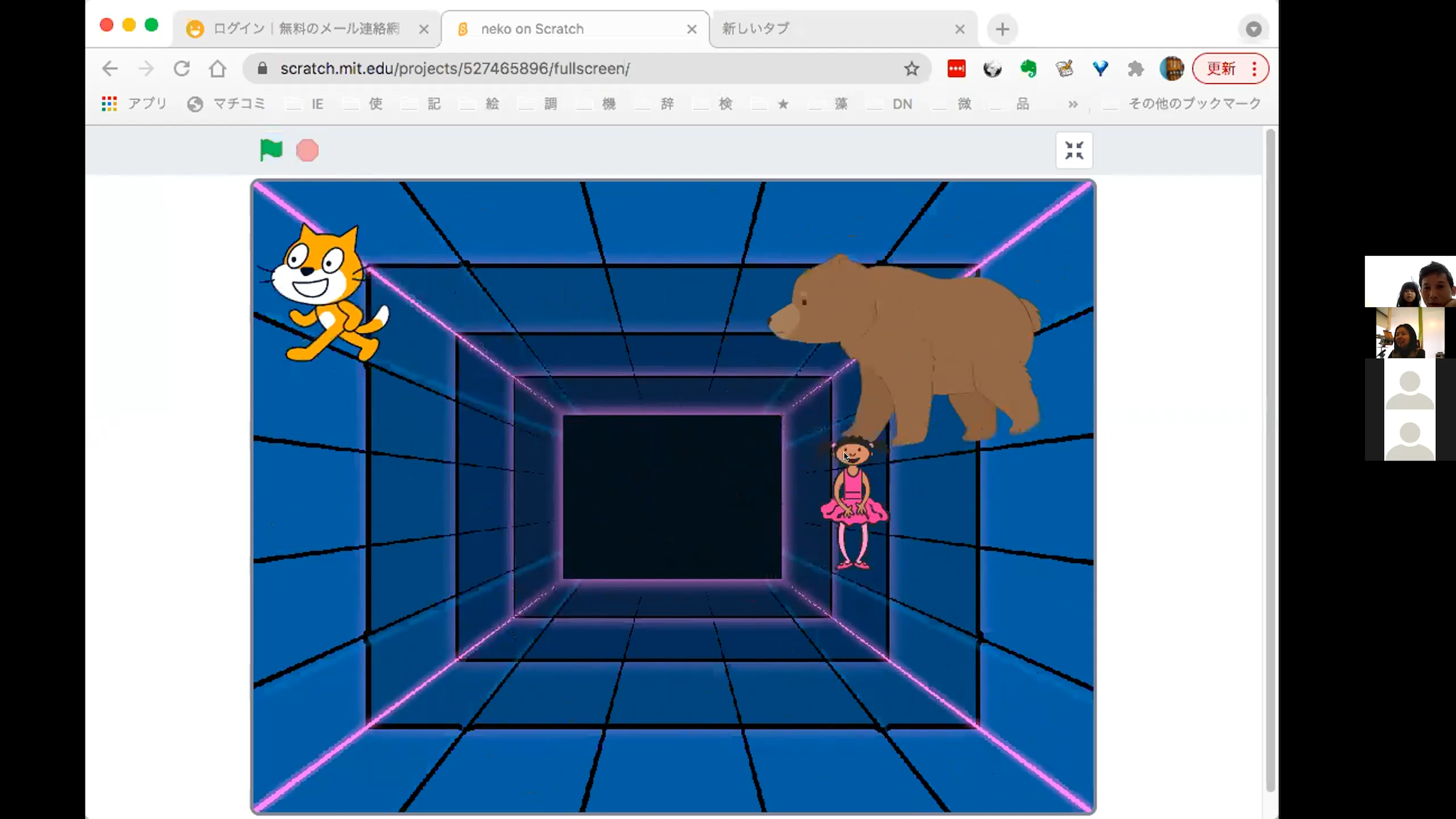1456x819 pixels.
Task: Click the ballerina sprite in pink tutu
Action: pyautogui.click(x=855, y=502)
